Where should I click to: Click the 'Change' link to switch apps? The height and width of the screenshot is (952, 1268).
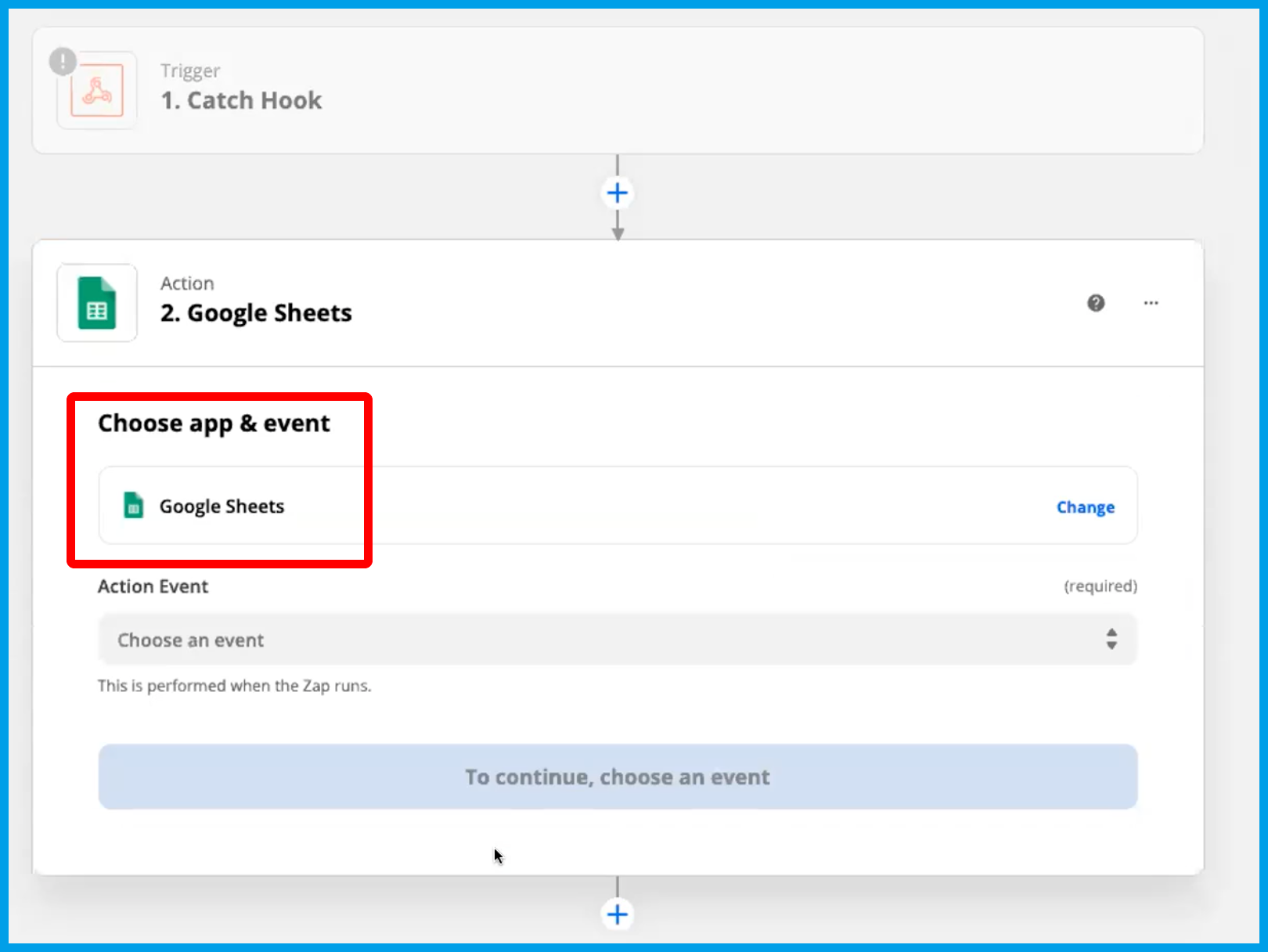click(x=1085, y=507)
